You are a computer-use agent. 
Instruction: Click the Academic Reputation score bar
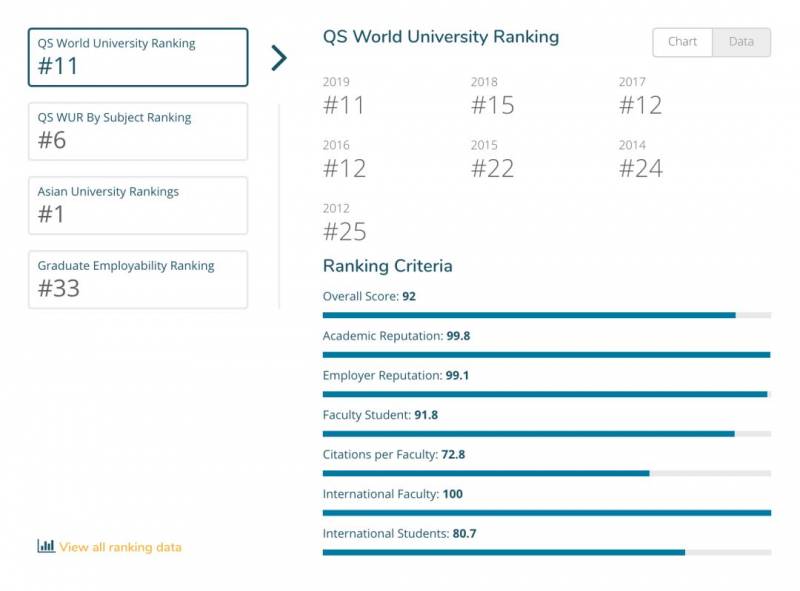coord(546,354)
